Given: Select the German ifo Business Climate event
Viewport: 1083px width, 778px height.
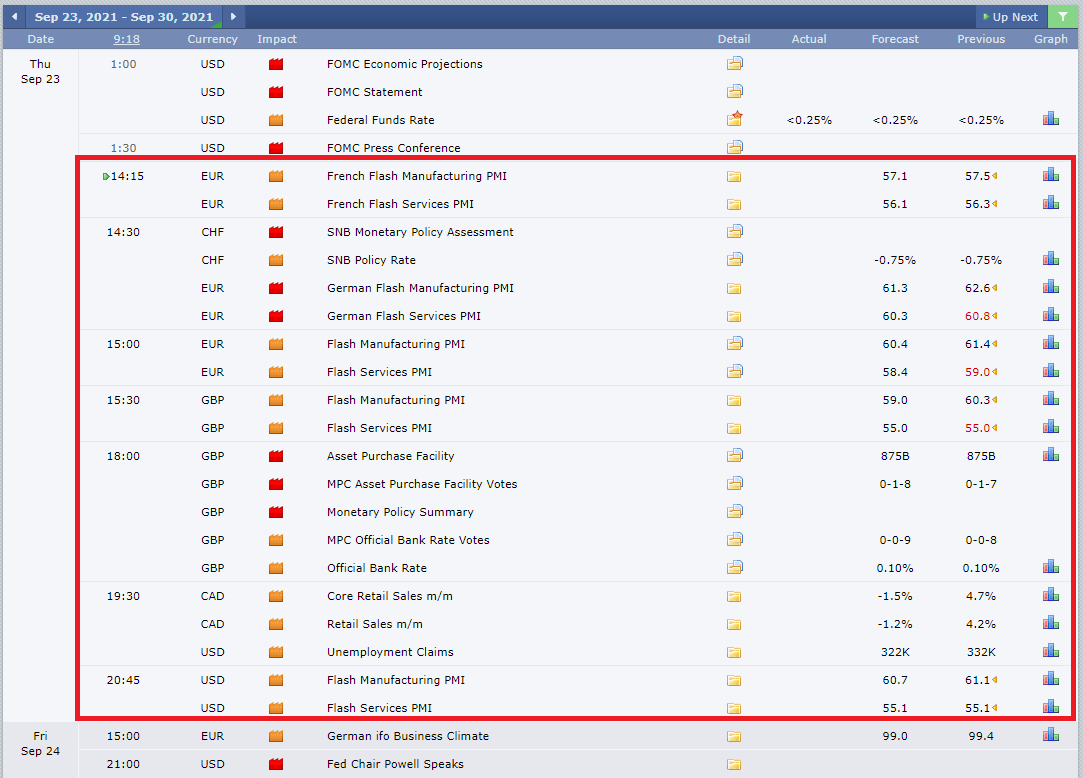Looking at the screenshot, I should (408, 736).
